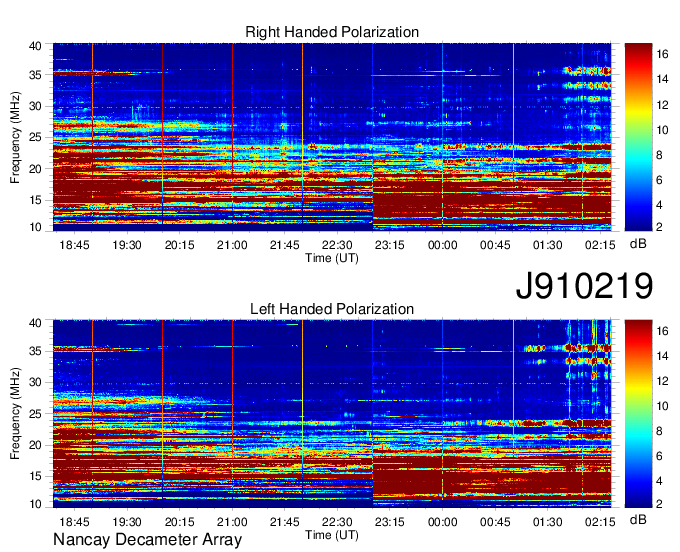Click the J910219 observation label
The height and width of the screenshot is (552, 680).
click(x=584, y=286)
